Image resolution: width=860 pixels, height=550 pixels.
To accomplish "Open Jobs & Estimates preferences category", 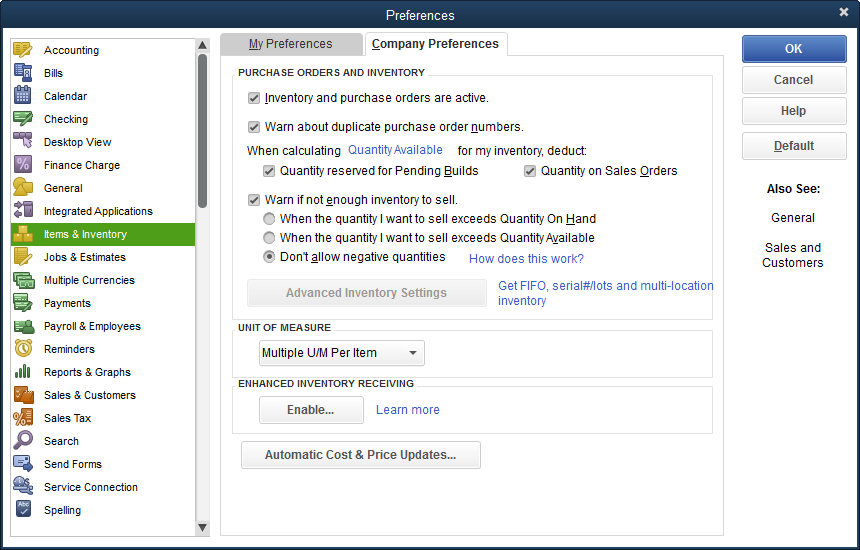I will 103,257.
